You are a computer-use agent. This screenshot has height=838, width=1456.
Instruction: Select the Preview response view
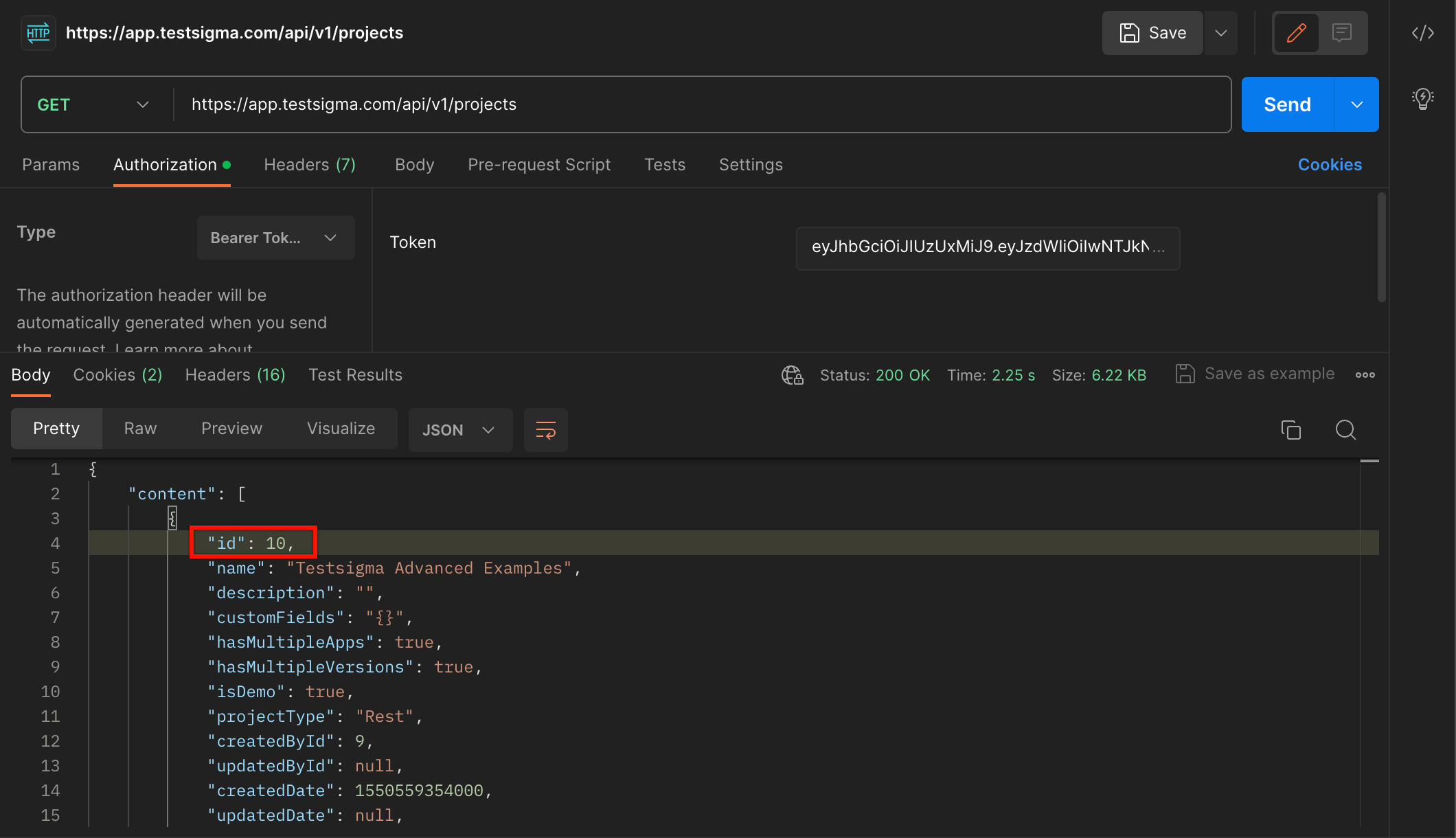coord(231,429)
